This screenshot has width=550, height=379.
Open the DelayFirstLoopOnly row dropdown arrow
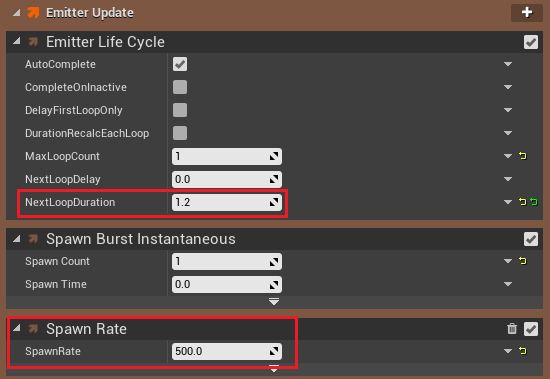click(508, 110)
